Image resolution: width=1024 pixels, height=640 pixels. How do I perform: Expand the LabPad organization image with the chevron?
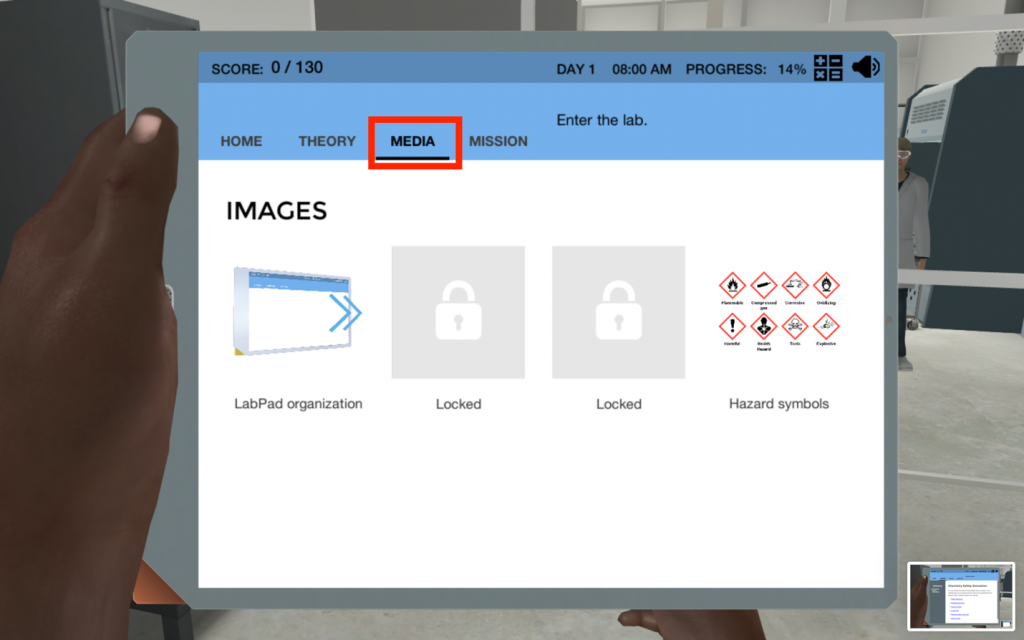tap(346, 313)
